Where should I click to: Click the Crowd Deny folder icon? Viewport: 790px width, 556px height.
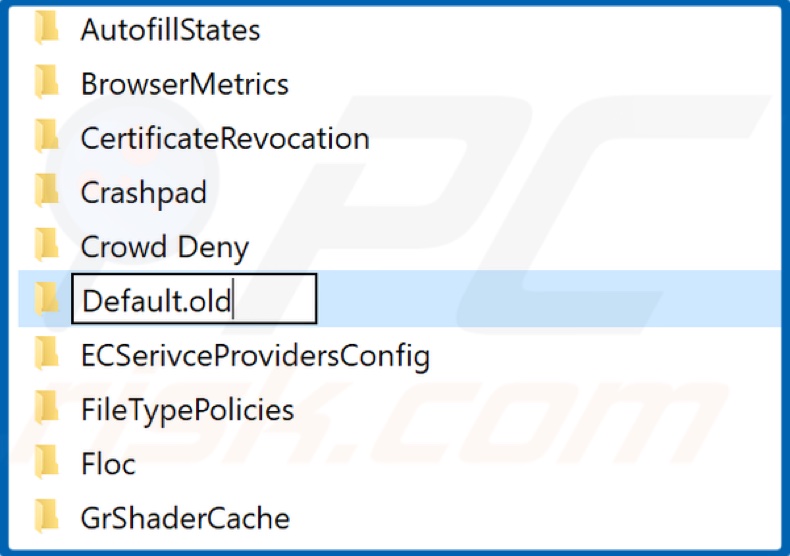(x=47, y=245)
